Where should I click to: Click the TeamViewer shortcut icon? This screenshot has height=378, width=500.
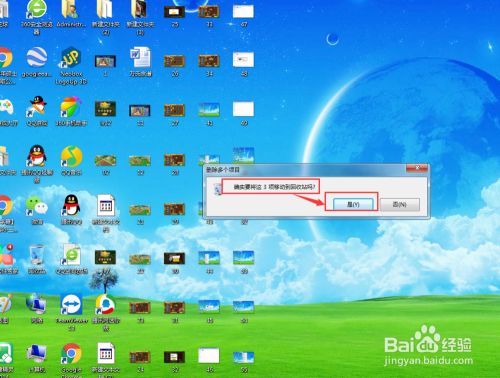[x=71, y=312]
